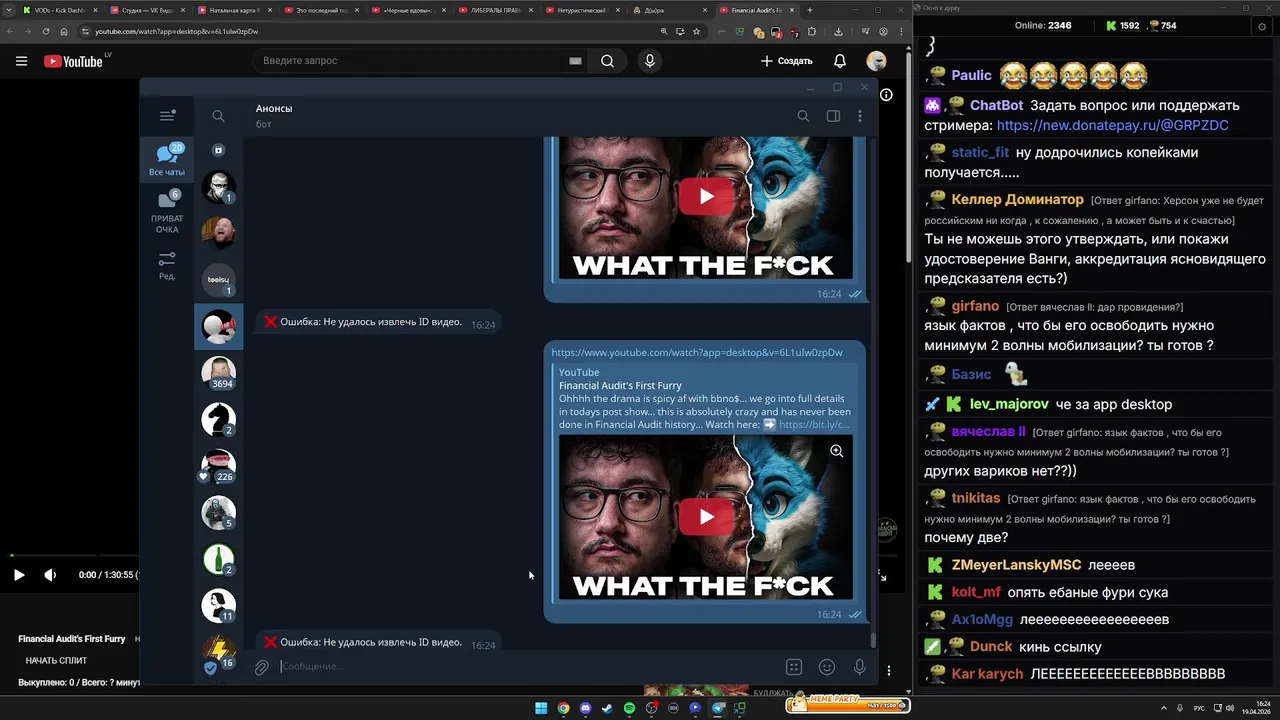Viewport: 1280px width, 720px height.
Task: Open the Ред. folder editor
Action: (x=167, y=265)
